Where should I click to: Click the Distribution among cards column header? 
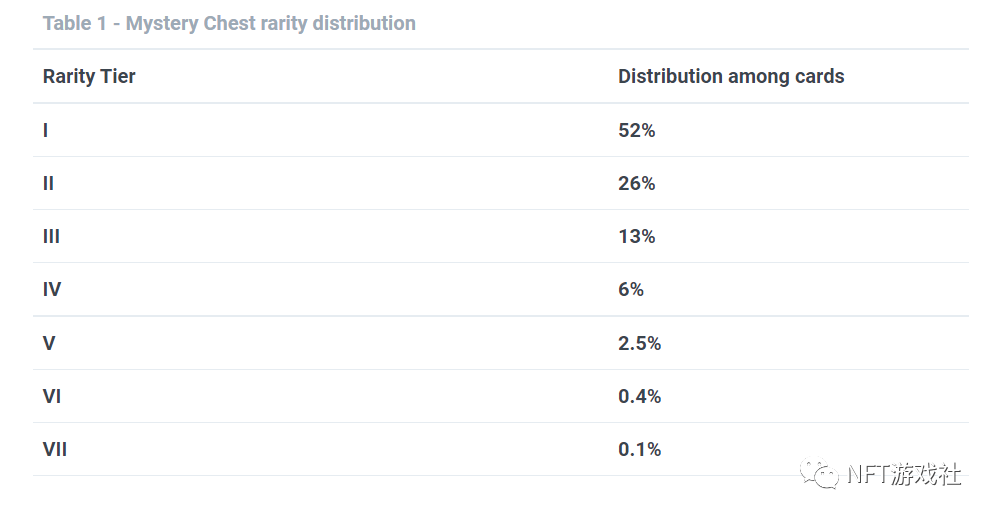[731, 76]
